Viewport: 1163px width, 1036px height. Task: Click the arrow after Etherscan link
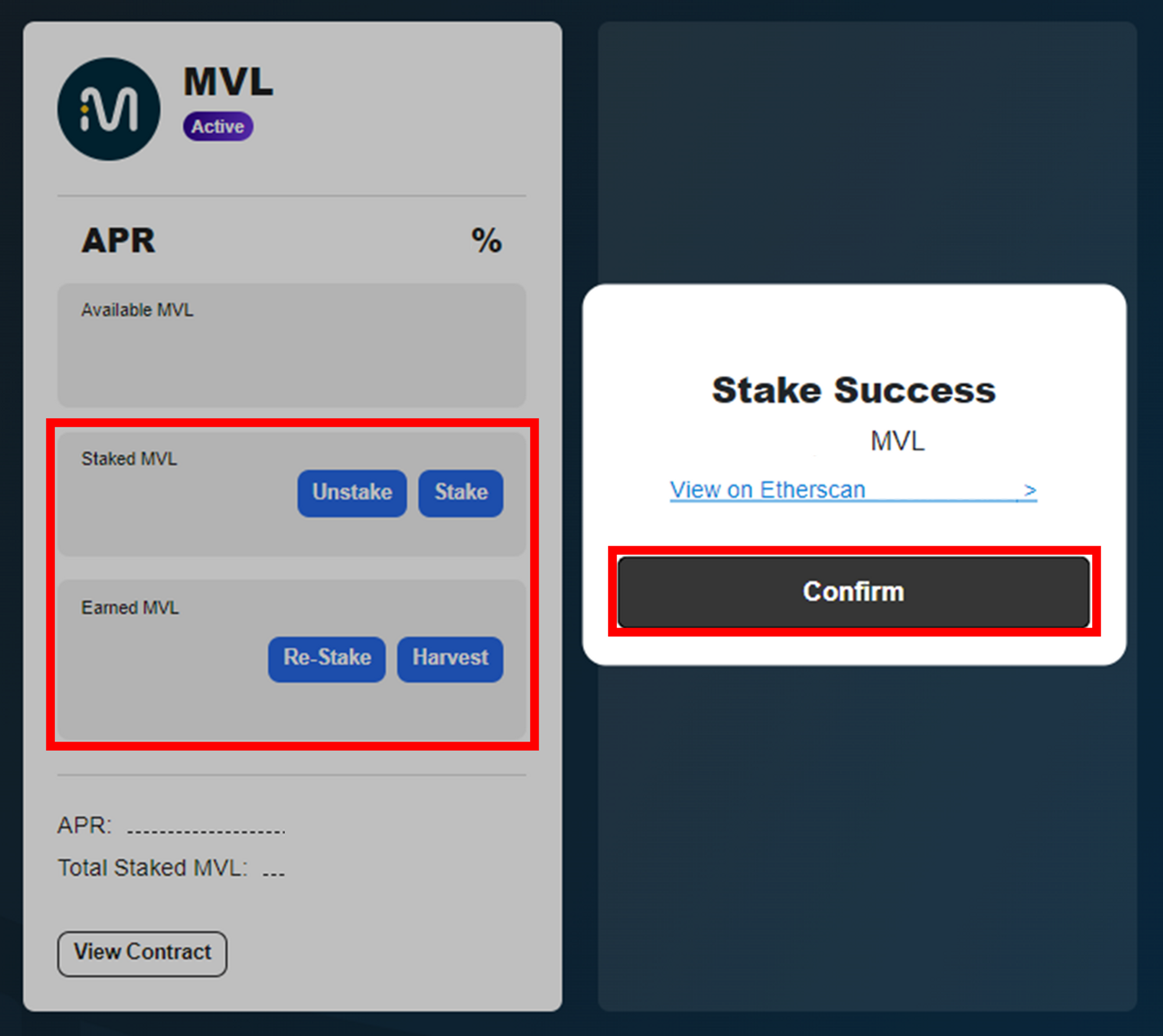click(1030, 490)
